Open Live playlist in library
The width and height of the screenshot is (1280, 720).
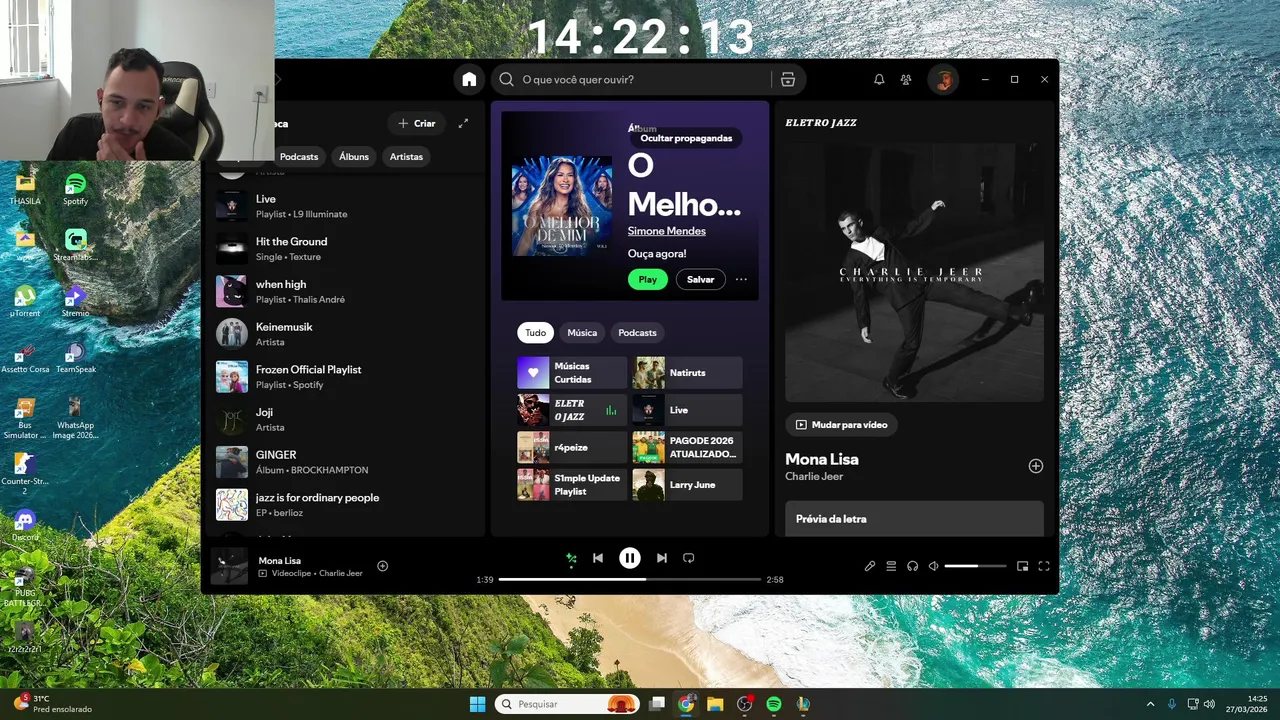[x=345, y=206]
